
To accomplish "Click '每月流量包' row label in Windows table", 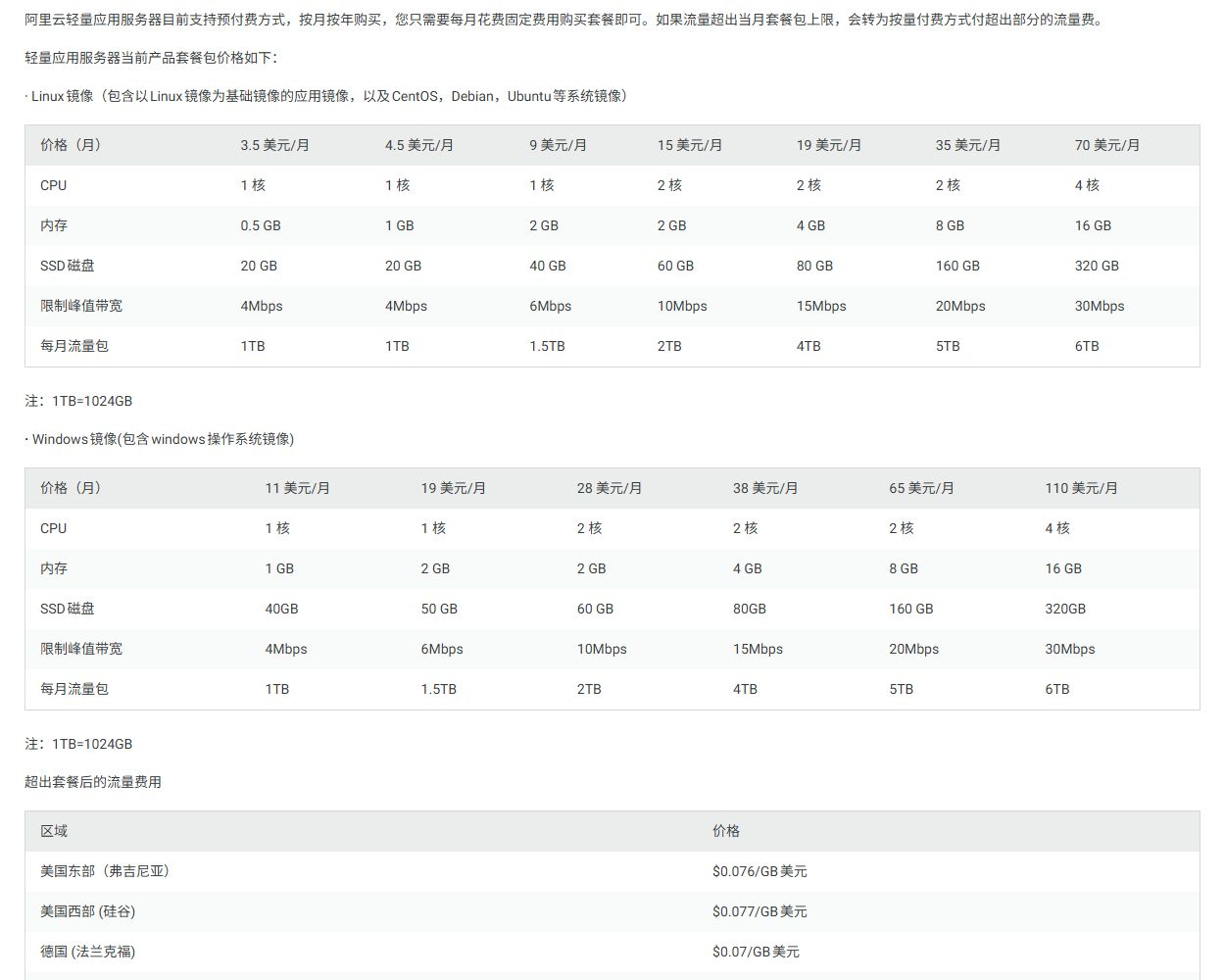I will point(74,689).
